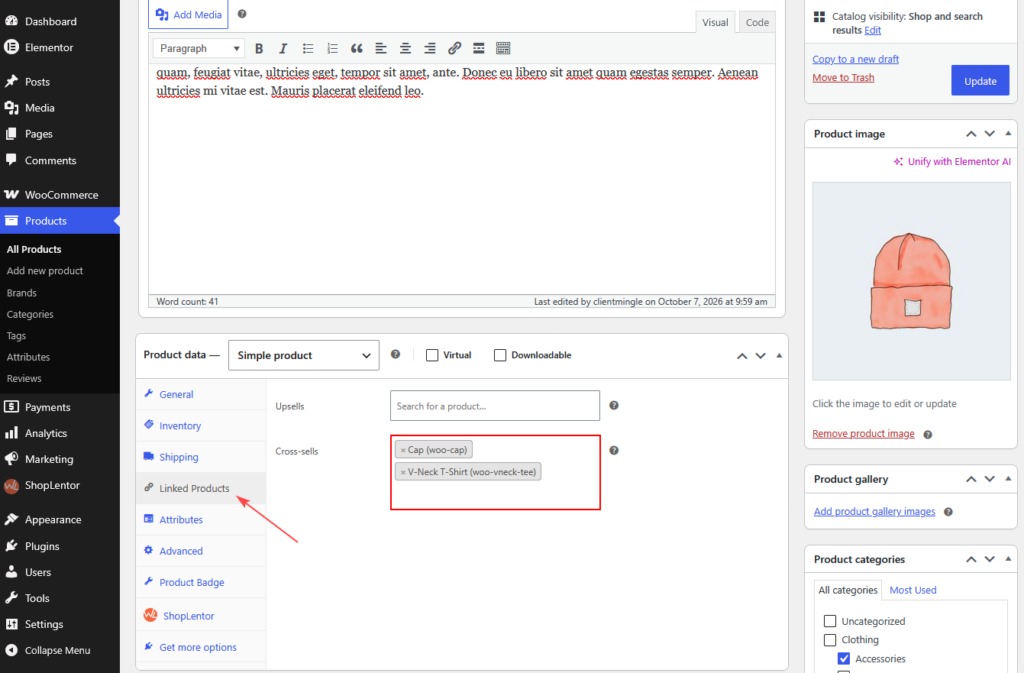Insert a numbered list
This screenshot has height=673, width=1024.
[x=332, y=48]
